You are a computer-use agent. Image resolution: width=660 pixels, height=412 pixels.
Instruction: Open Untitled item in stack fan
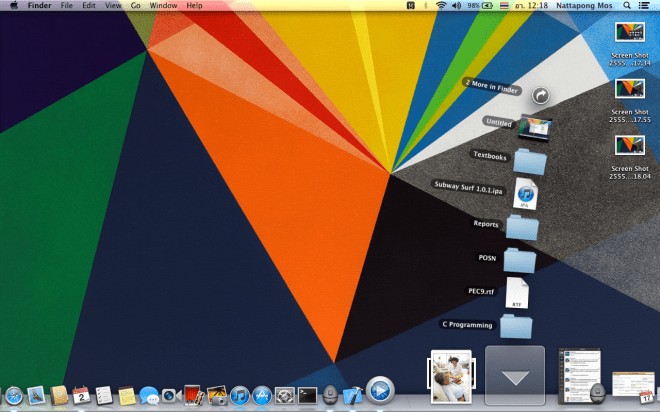coord(534,127)
